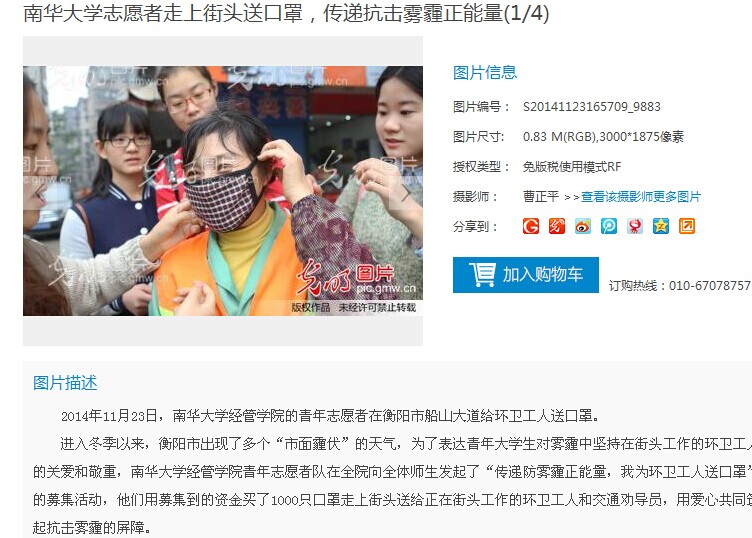Share via the red G icon
The image size is (752, 538).
coord(531,226)
